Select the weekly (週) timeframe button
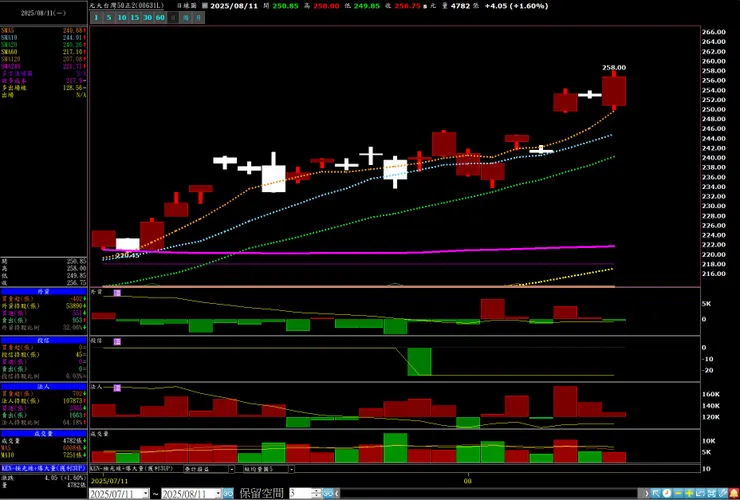Image resolution: width=740 pixels, height=500 pixels. (186, 17)
